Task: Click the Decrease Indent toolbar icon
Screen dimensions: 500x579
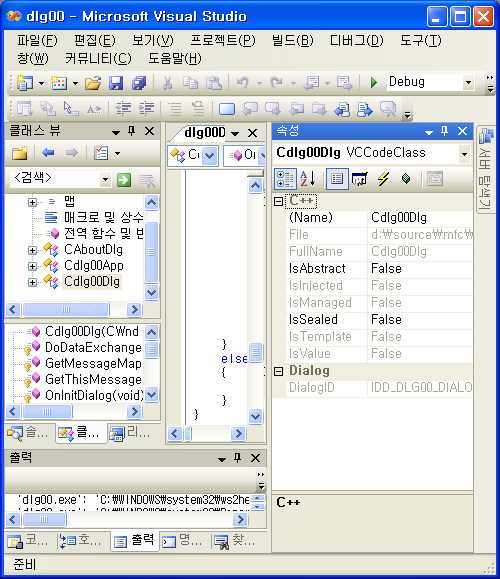Action: [x=123, y=109]
